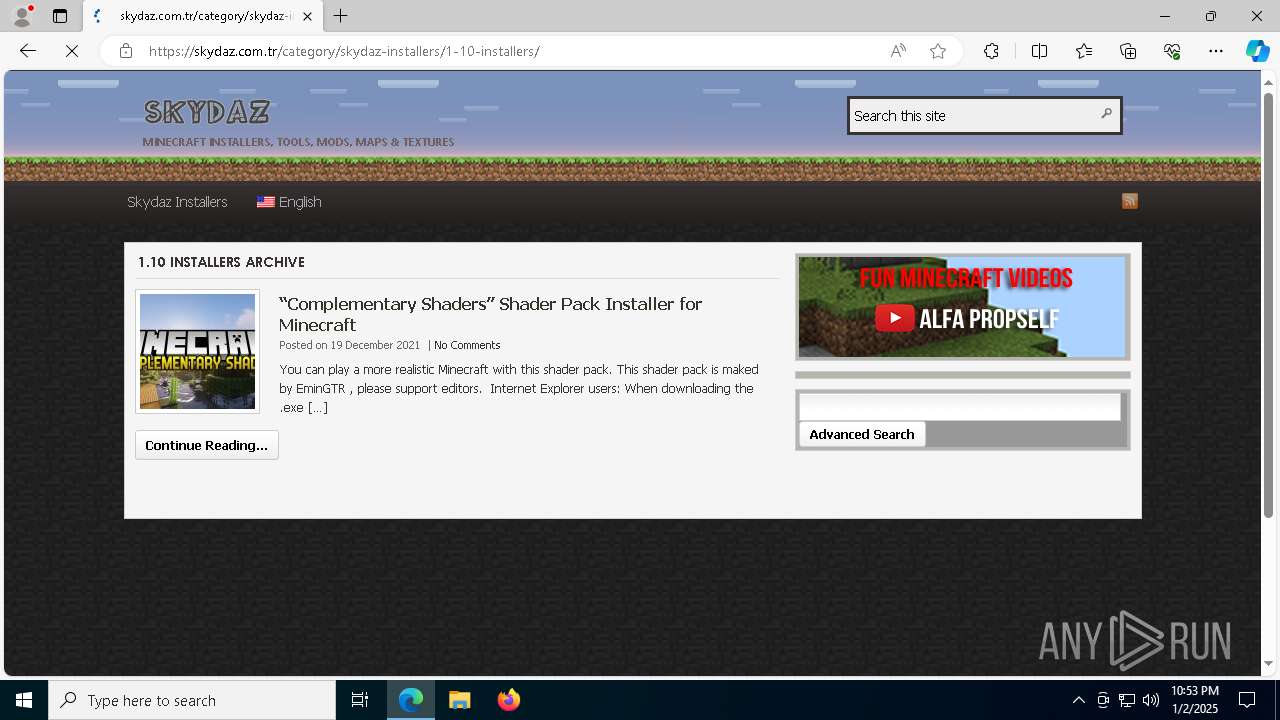Viewport: 1280px width, 720px height.
Task: Go back to the previous page
Action: [x=28, y=51]
